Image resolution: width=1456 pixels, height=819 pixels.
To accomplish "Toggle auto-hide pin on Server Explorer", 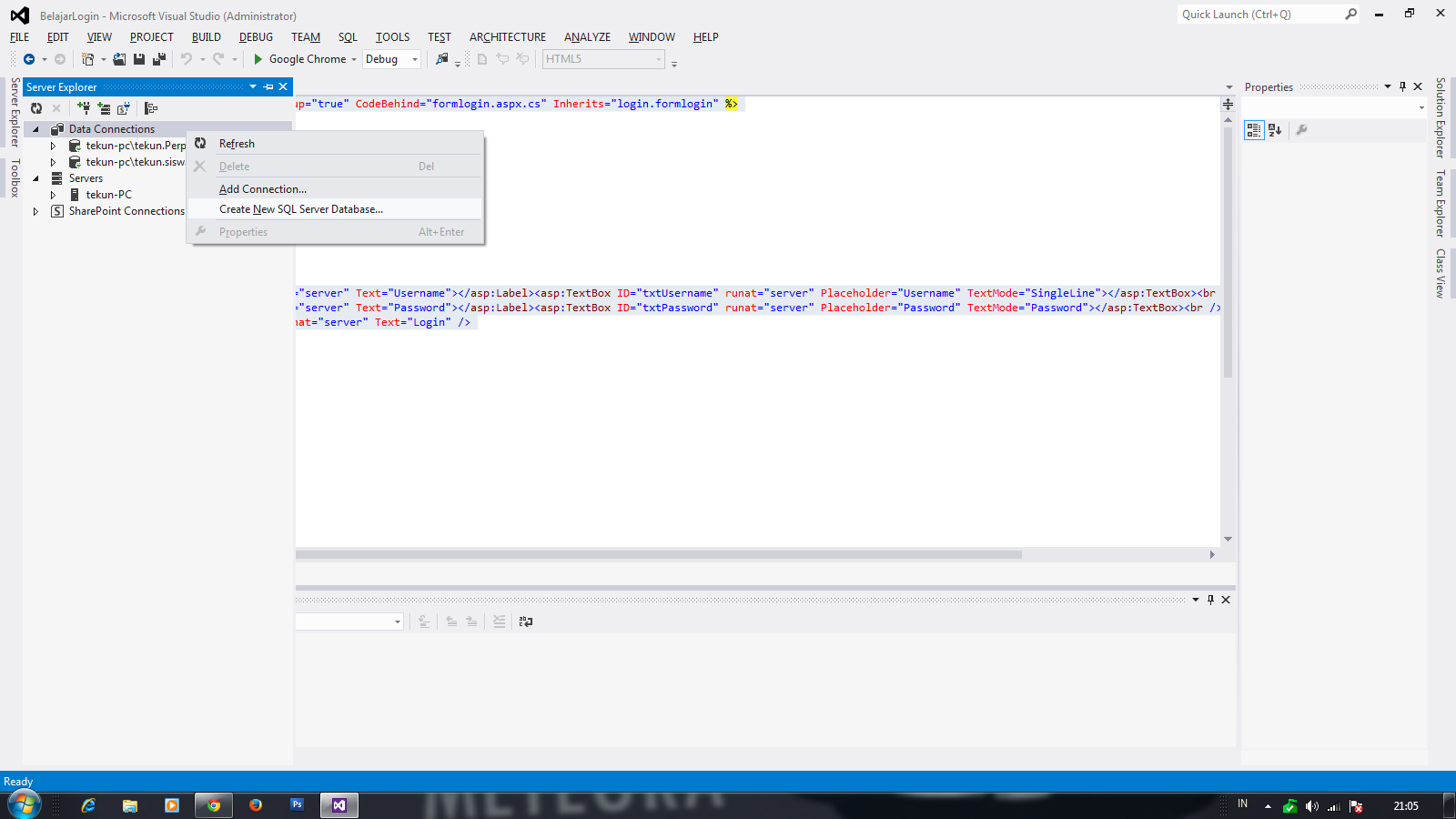I will (268, 86).
